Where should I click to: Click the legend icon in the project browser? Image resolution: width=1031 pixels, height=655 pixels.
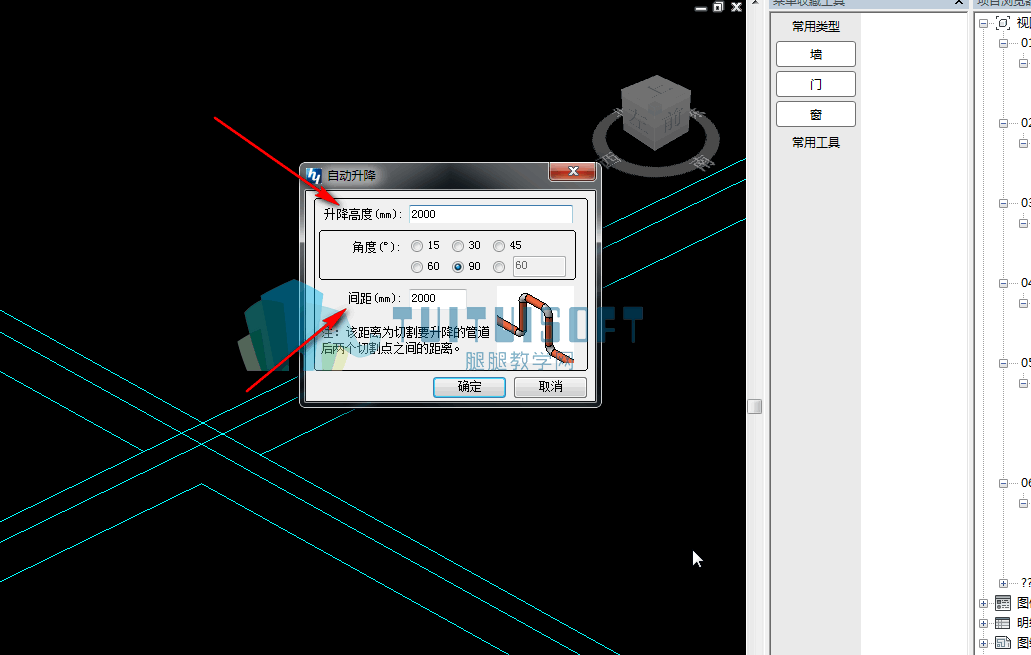click(1003, 602)
